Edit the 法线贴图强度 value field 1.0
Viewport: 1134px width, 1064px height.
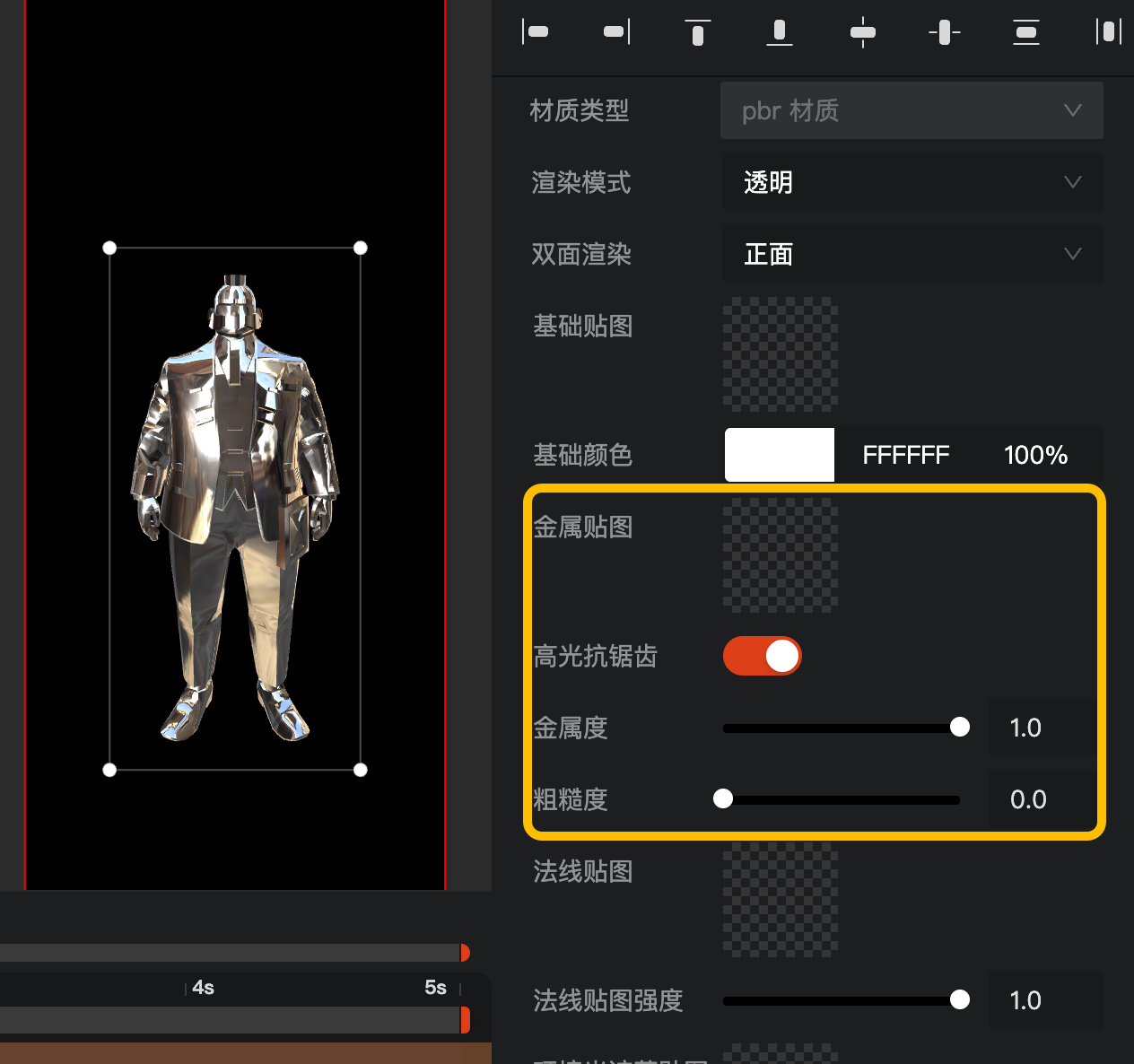(x=1045, y=1000)
